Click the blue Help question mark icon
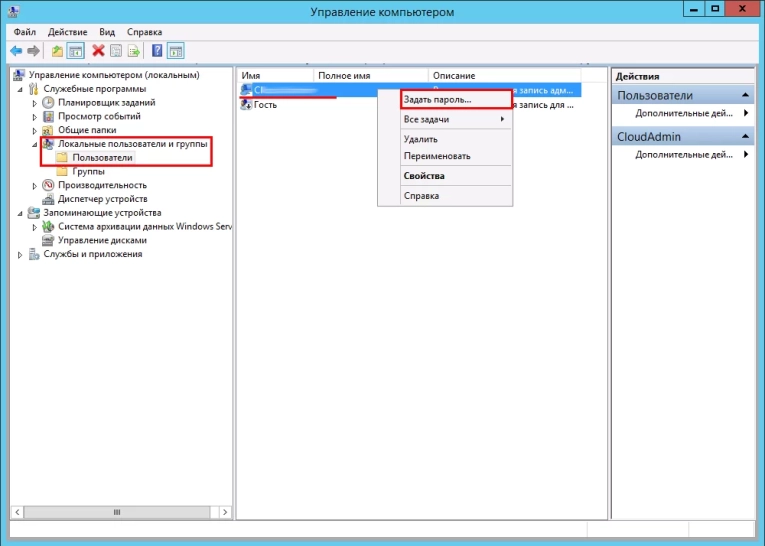Viewport: 765px width, 546px height. coord(157,50)
